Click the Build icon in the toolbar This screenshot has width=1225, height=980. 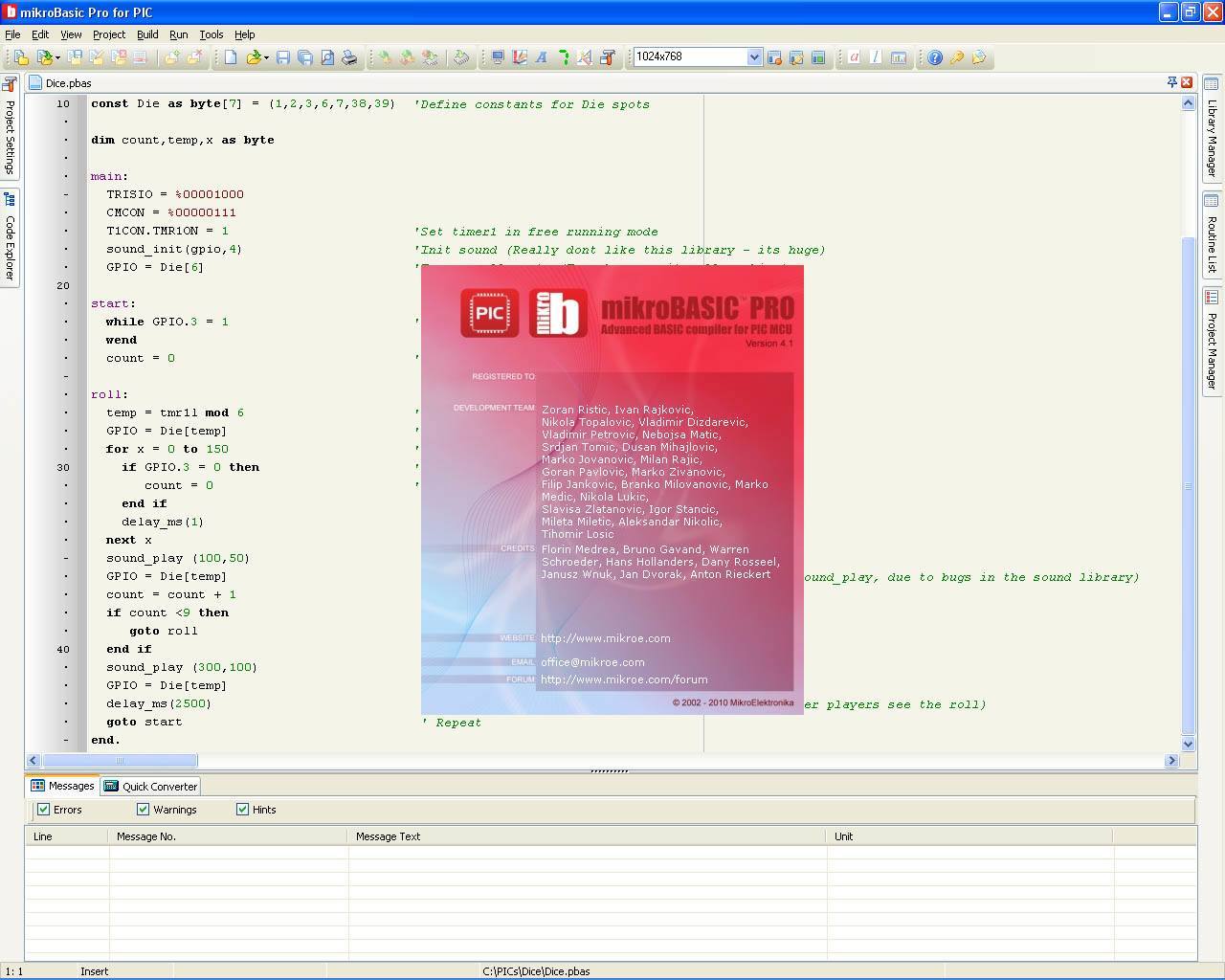385,57
